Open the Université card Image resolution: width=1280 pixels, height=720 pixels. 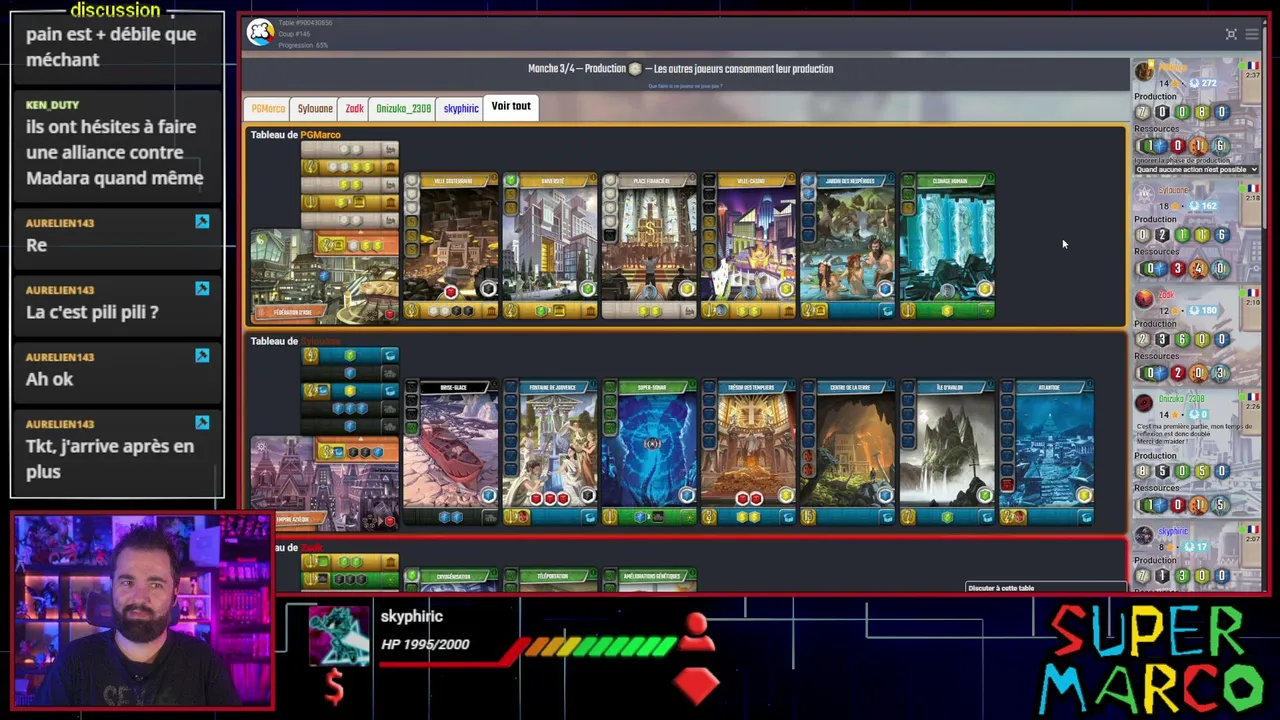[550, 246]
